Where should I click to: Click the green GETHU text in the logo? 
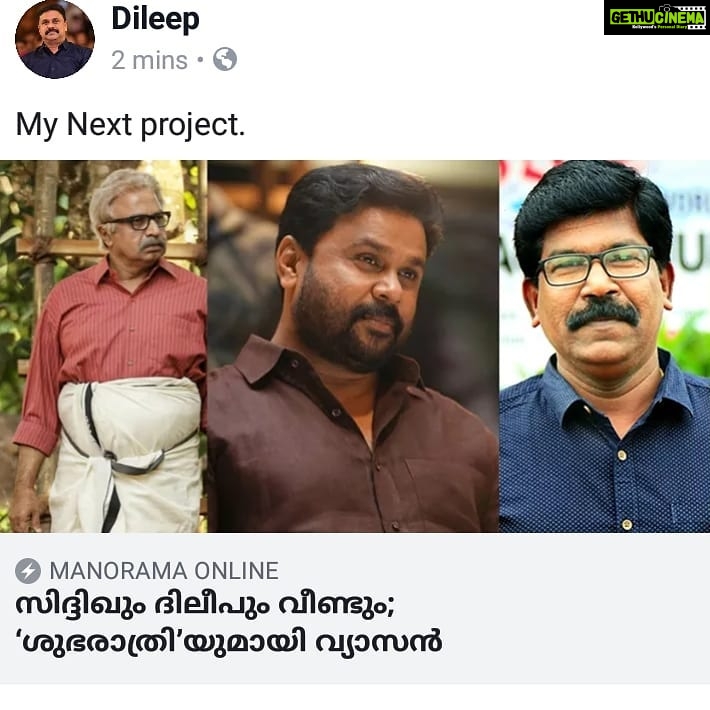pos(632,18)
